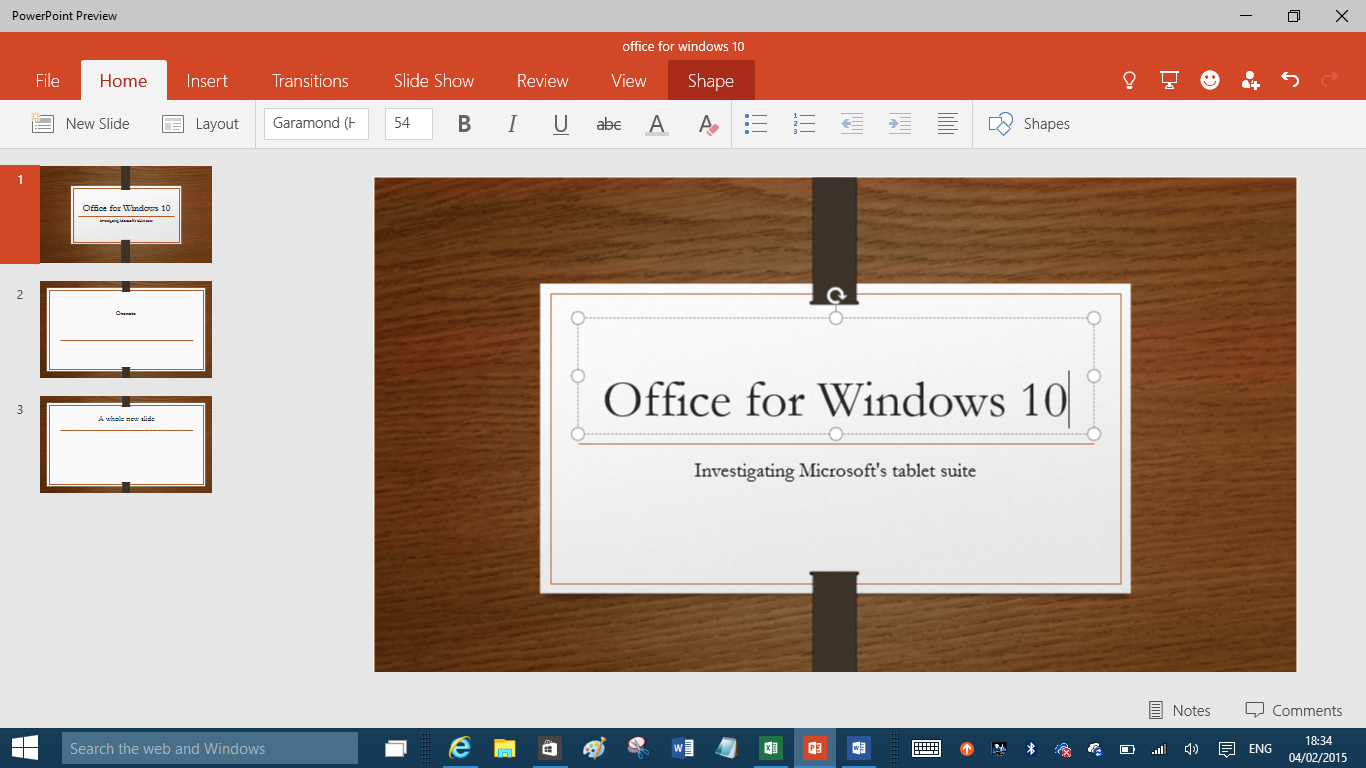The height and width of the screenshot is (768, 1366).
Task: Toggle underline formatting
Action: [559, 123]
